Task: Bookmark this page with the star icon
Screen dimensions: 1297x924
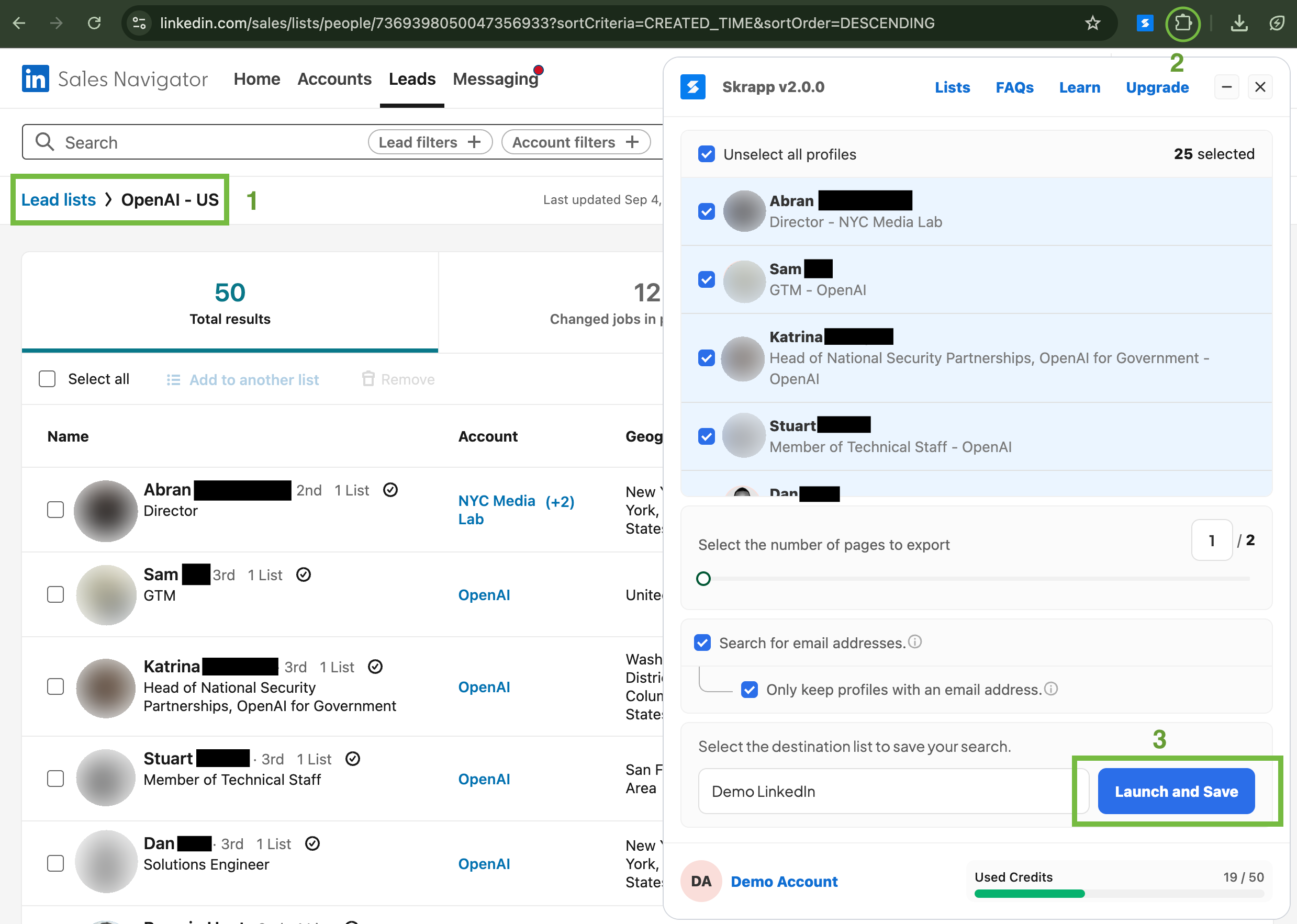Action: 1092,24
